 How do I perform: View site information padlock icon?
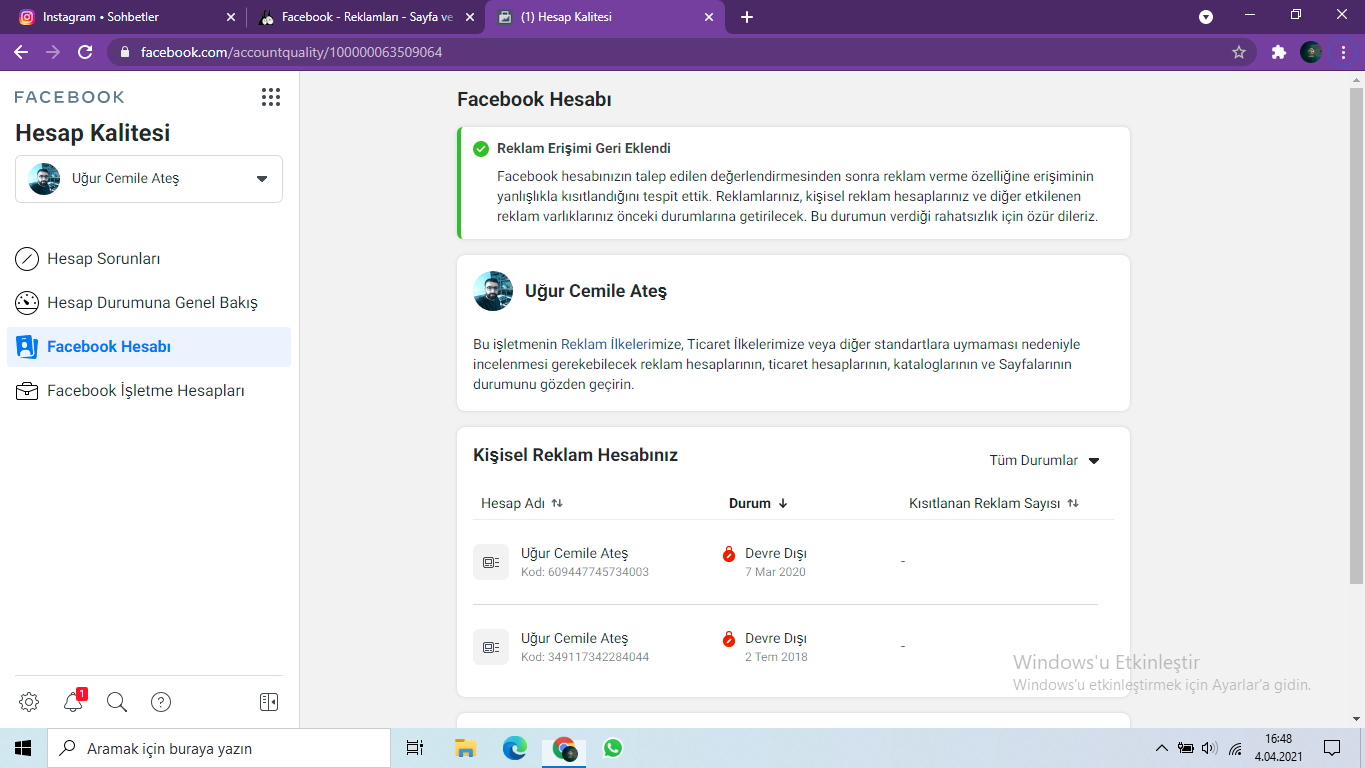[x=125, y=52]
